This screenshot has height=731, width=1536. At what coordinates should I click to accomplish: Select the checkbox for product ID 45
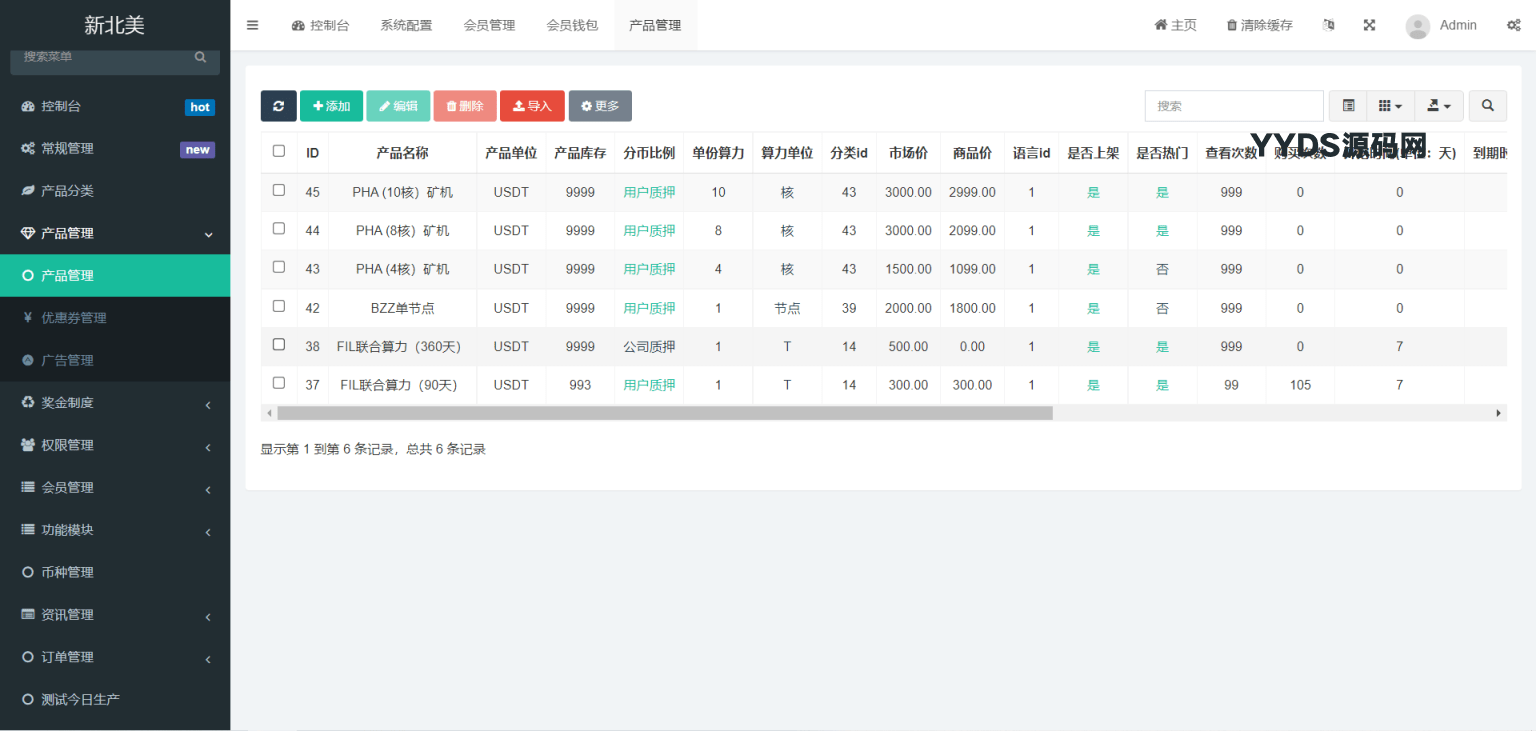(x=279, y=190)
